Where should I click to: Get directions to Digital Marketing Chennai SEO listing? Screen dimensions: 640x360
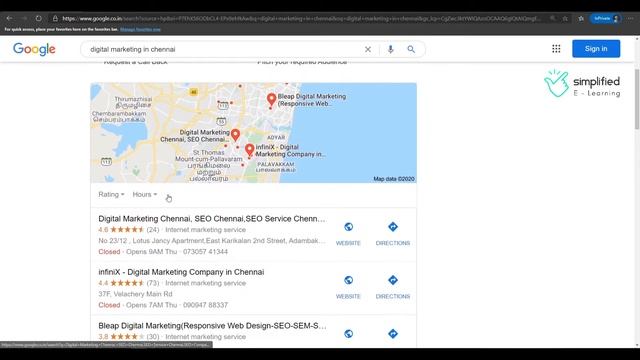393,233
